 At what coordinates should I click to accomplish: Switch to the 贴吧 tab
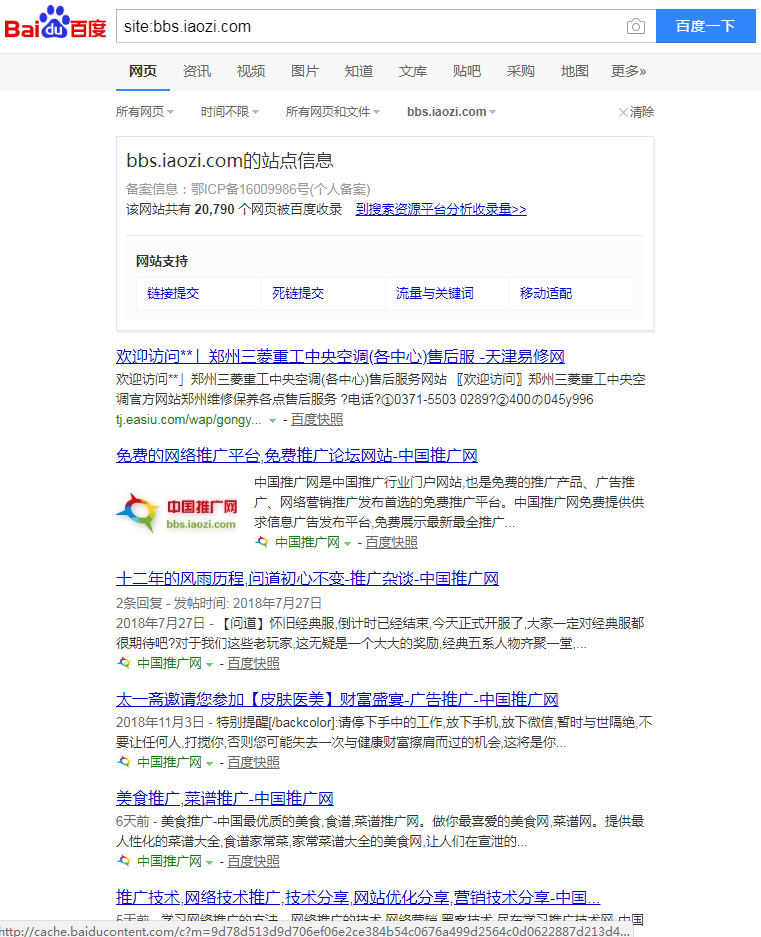click(x=466, y=71)
